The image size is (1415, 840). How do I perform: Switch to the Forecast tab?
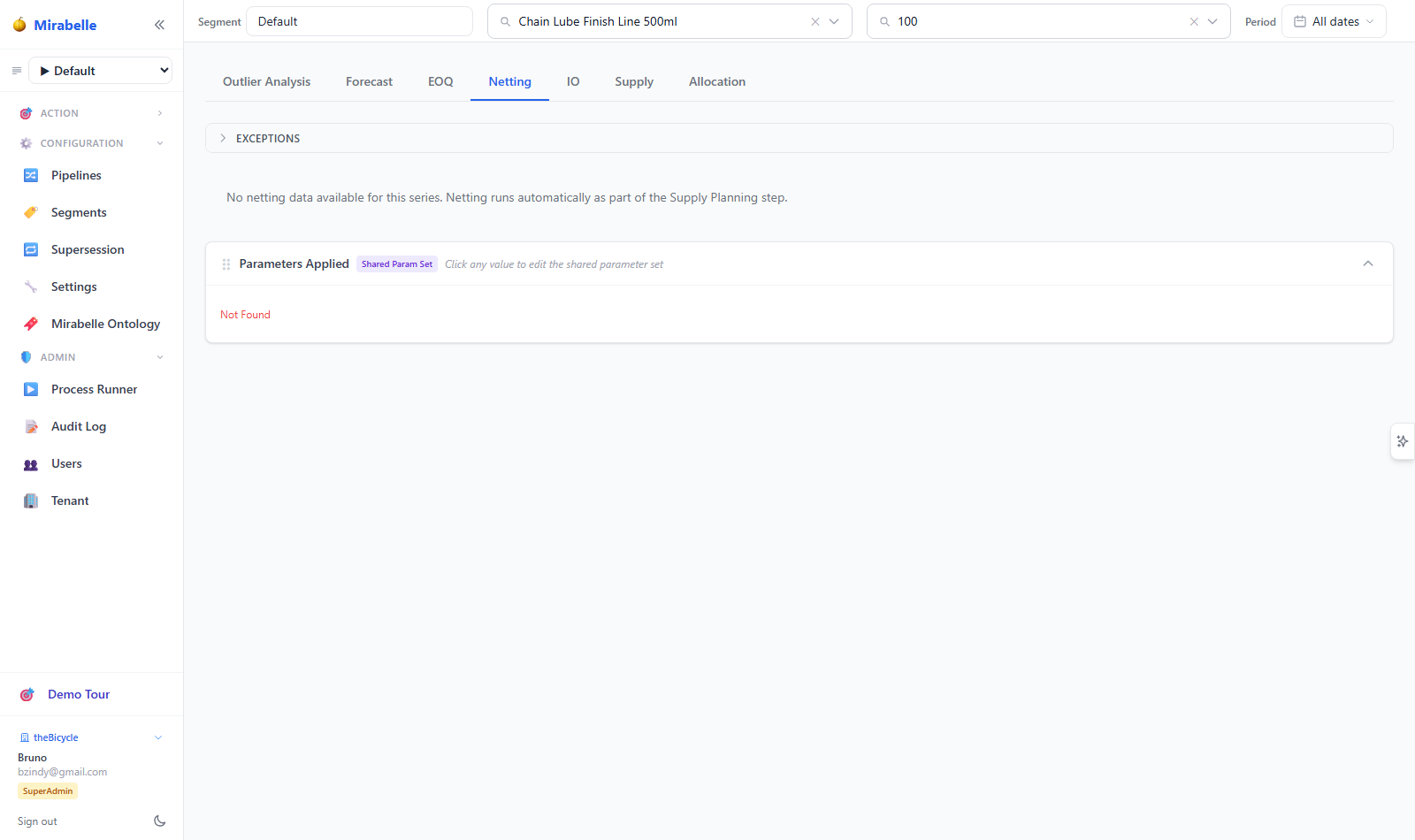pos(369,81)
